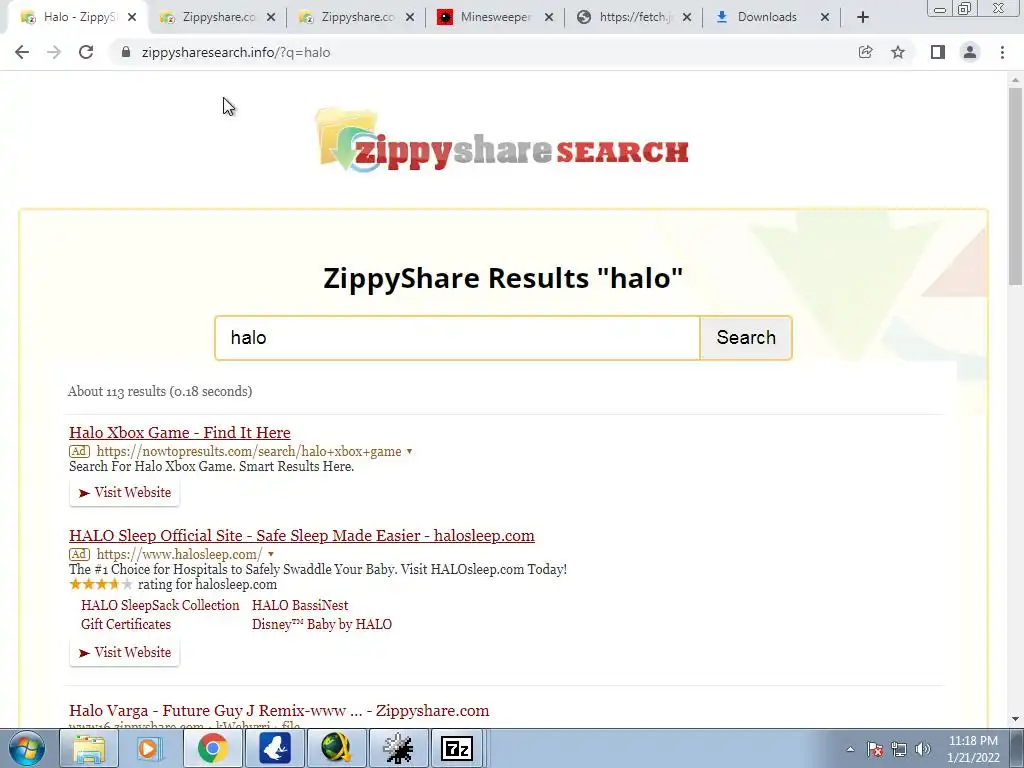Viewport: 1024px width, 768px height.
Task: Click the address bar URL
Action: 236,52
